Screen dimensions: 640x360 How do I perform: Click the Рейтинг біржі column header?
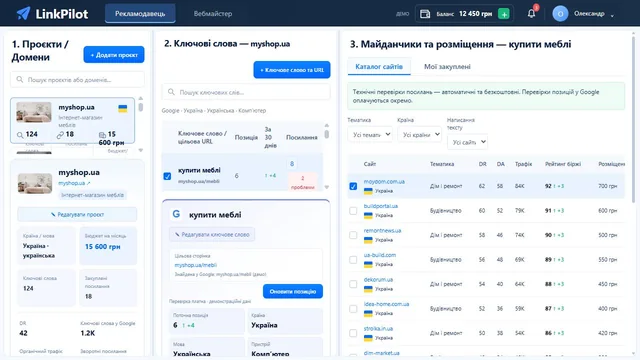563,164
